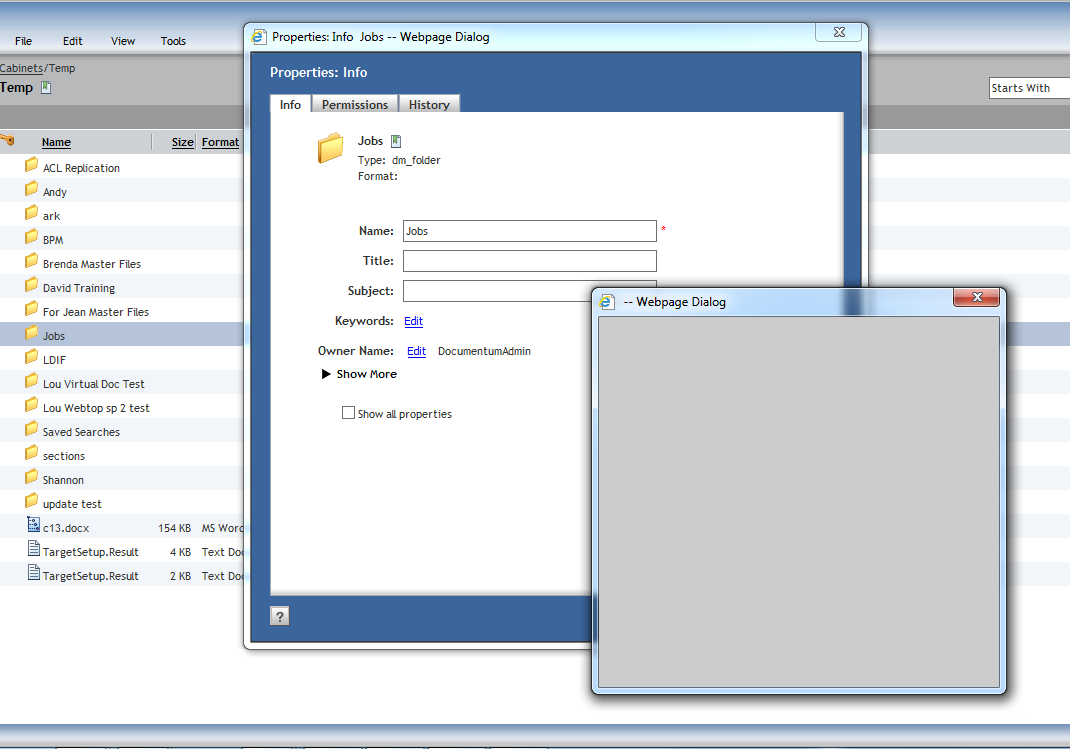Click into the Title input field
1070x749 pixels.
tap(530, 261)
